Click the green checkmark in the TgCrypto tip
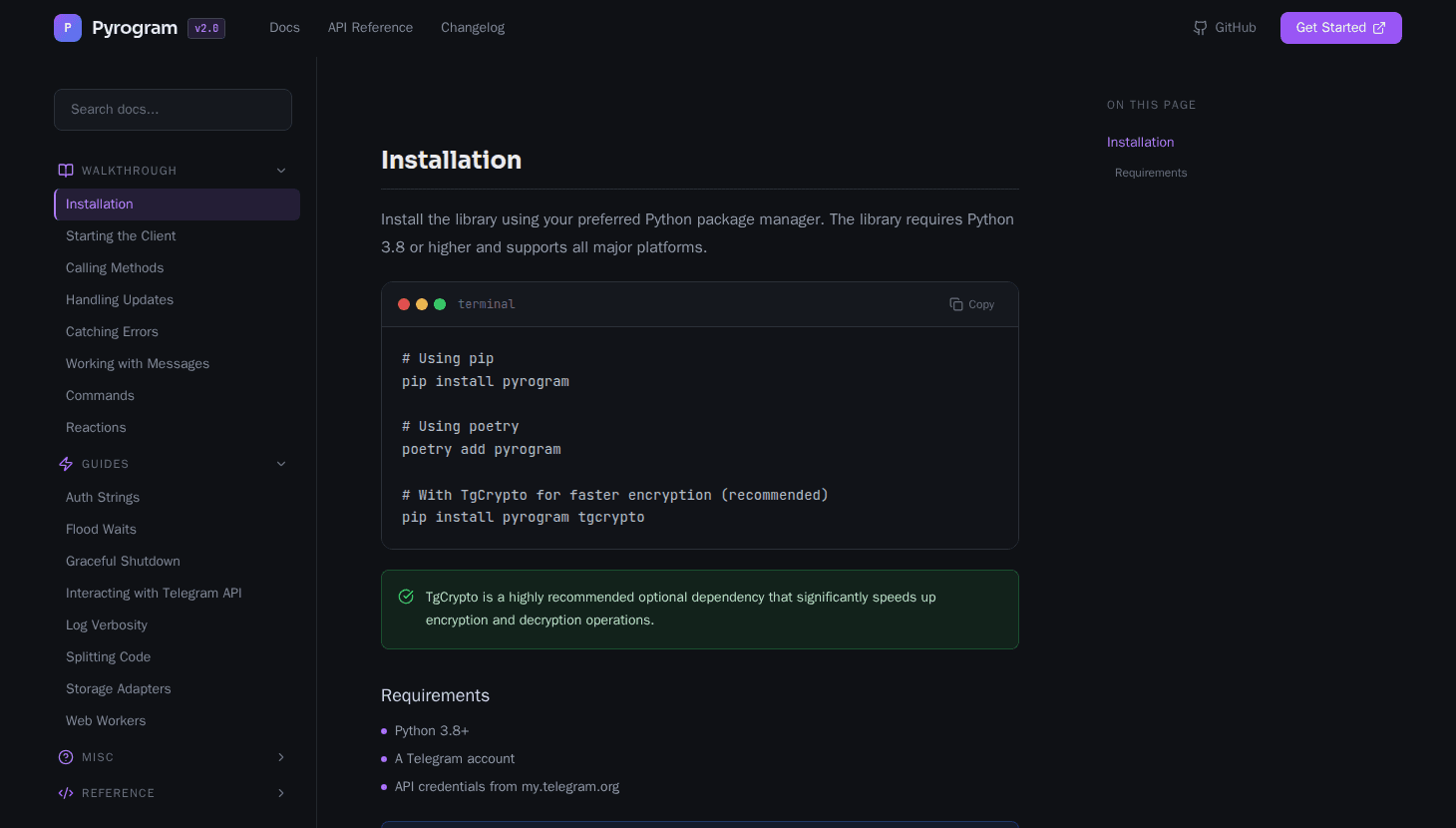 406,596
